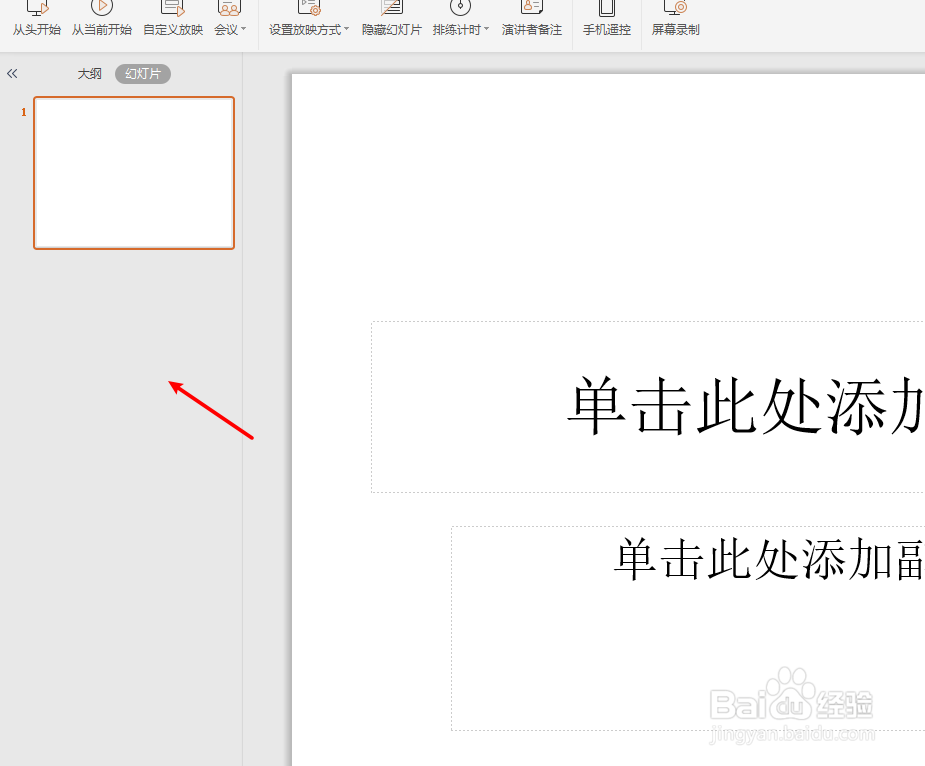Open phone remote control (手机遥控)

(606, 19)
